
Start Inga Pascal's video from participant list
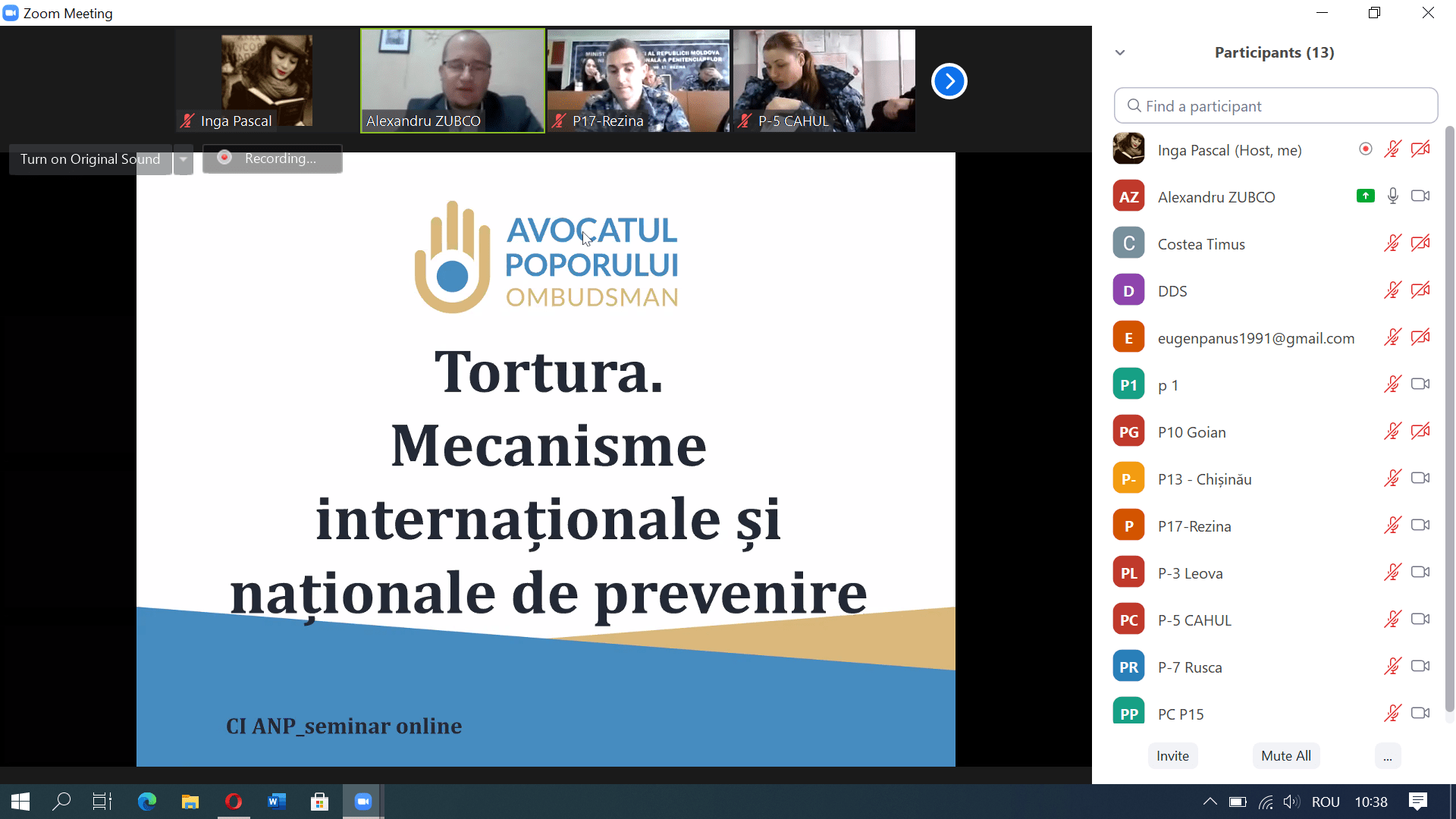point(1420,149)
